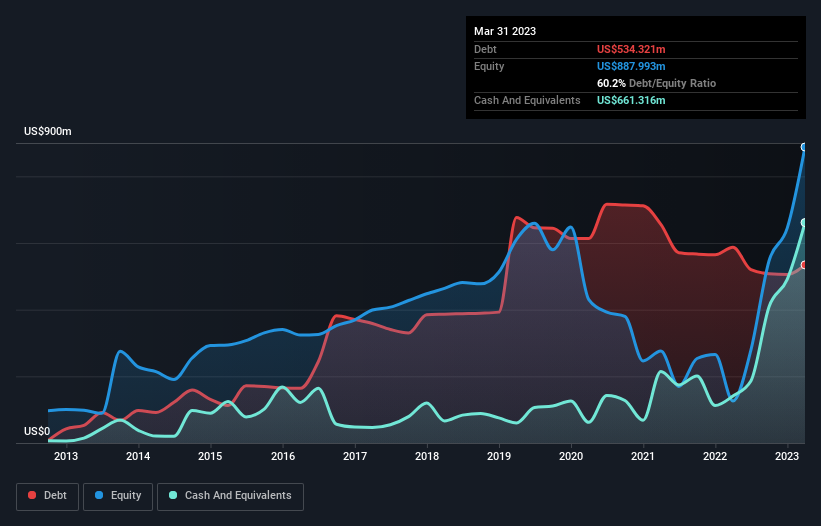Click the 2018 x-axis label

427,456
